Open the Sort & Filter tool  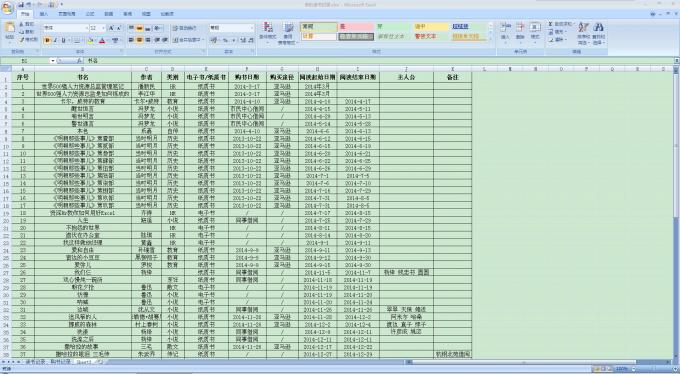583,33
